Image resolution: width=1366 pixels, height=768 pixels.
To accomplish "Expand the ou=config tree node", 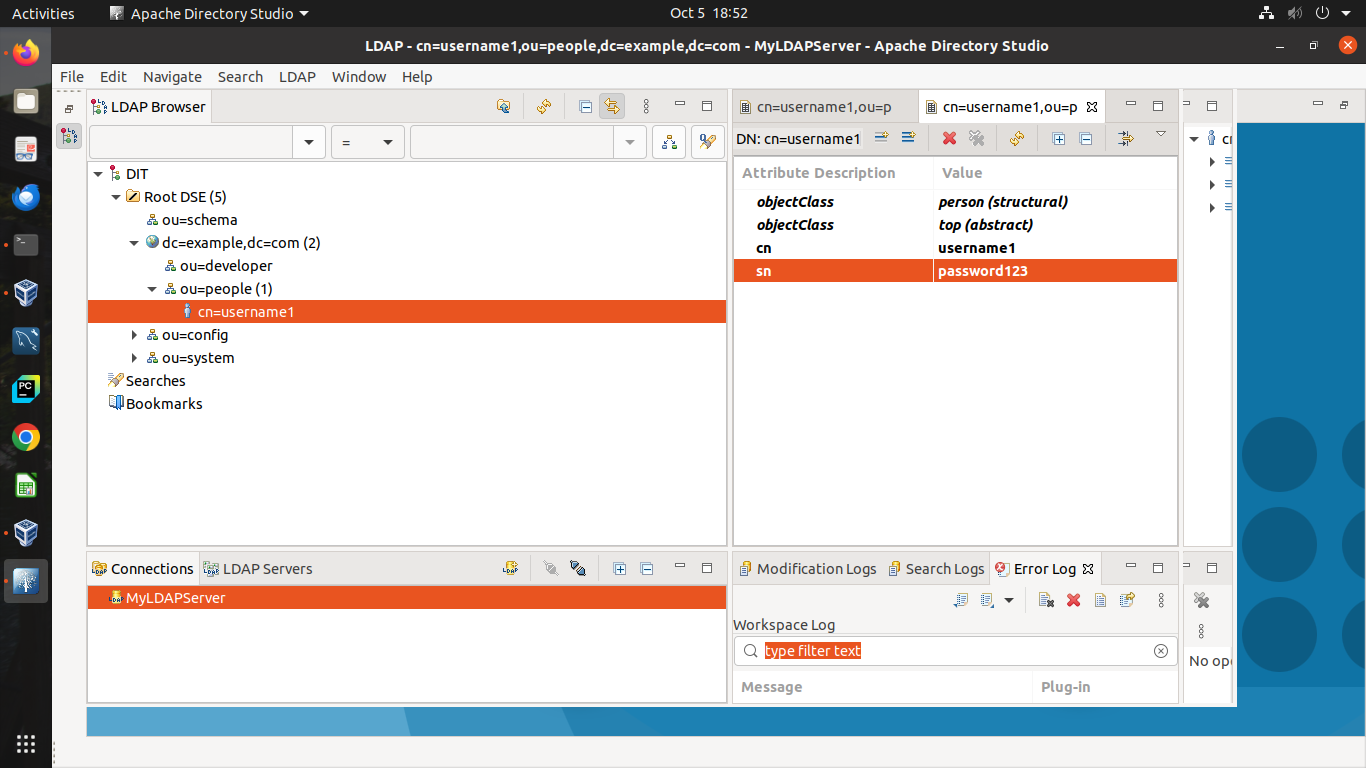I will click(x=135, y=335).
